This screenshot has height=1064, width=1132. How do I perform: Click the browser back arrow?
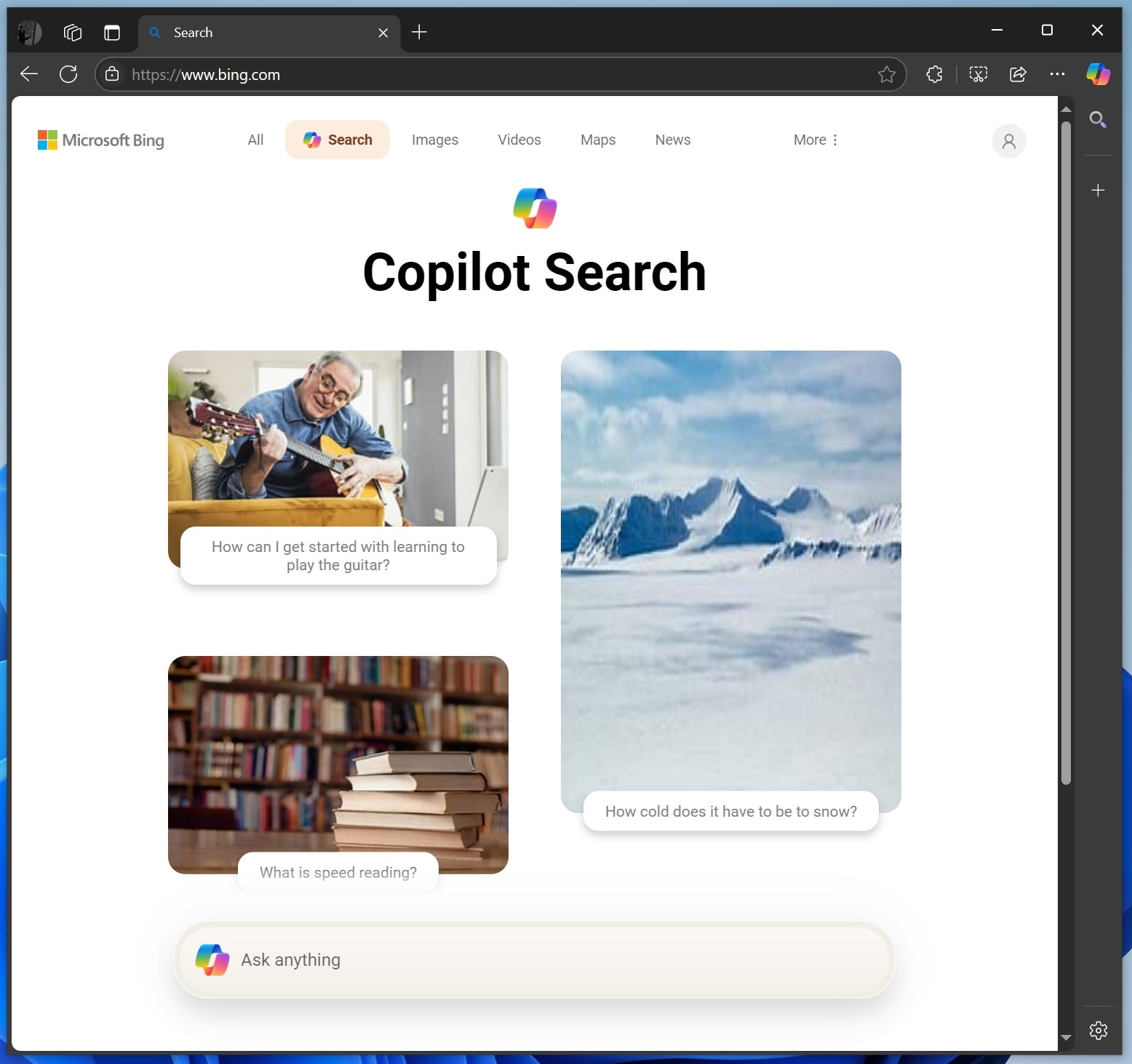tap(29, 74)
